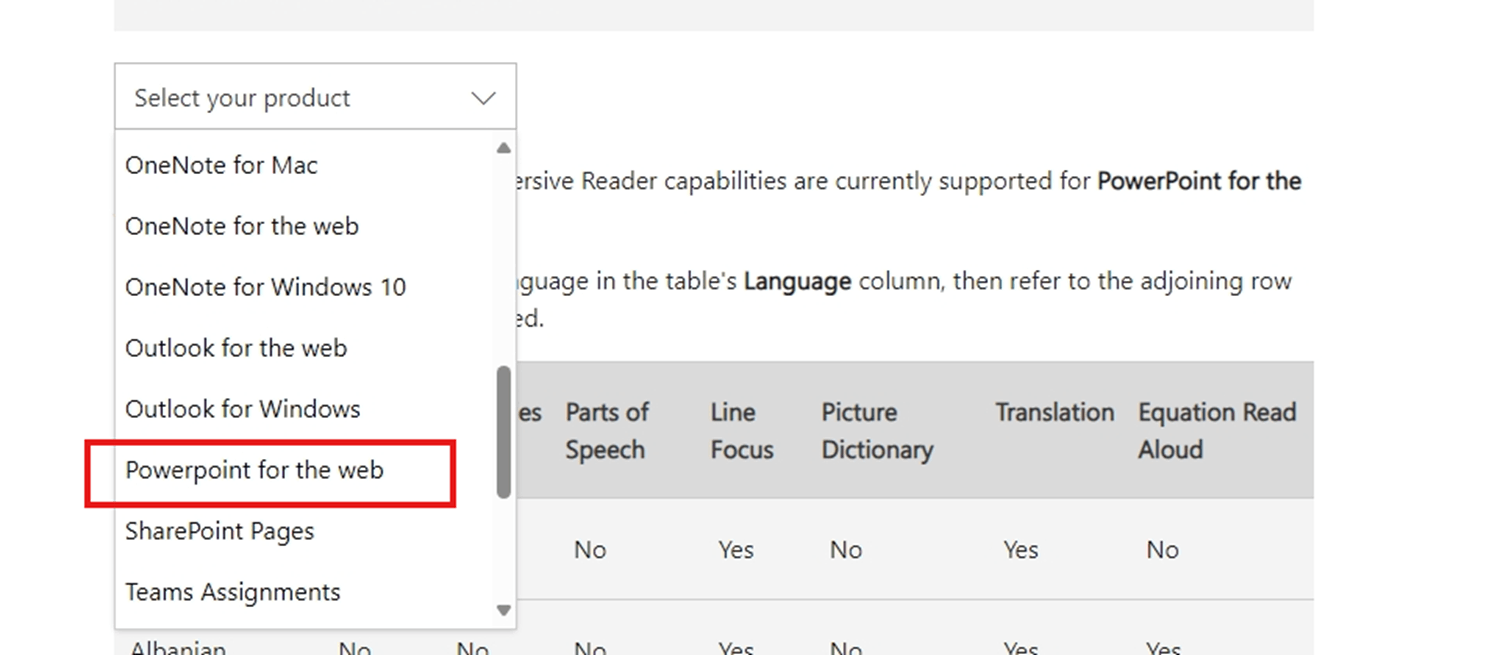The image size is (1489, 655).
Task: Pick Outlook for the web from the list
Action: (x=235, y=348)
